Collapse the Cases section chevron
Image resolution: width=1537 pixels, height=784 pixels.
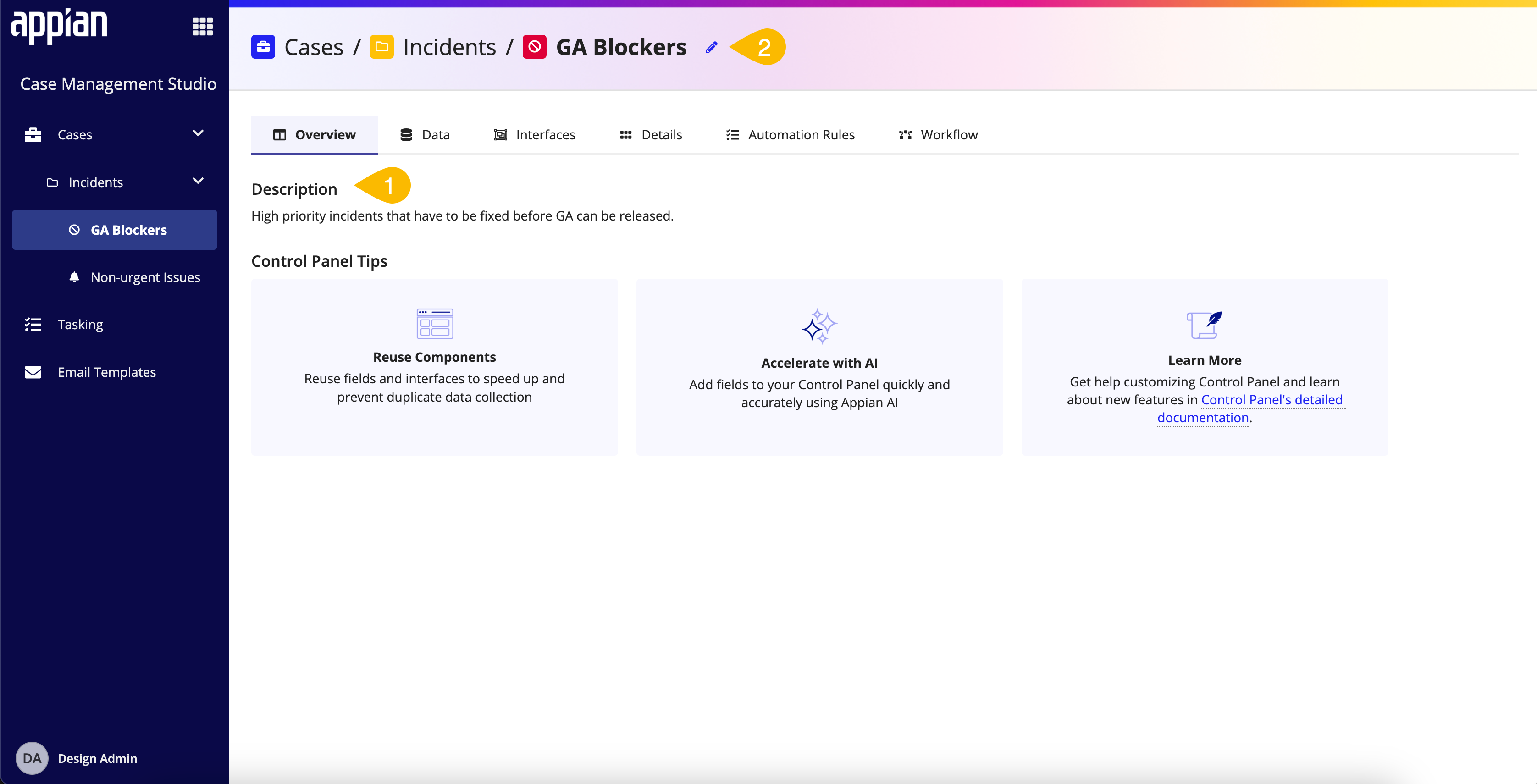click(198, 133)
